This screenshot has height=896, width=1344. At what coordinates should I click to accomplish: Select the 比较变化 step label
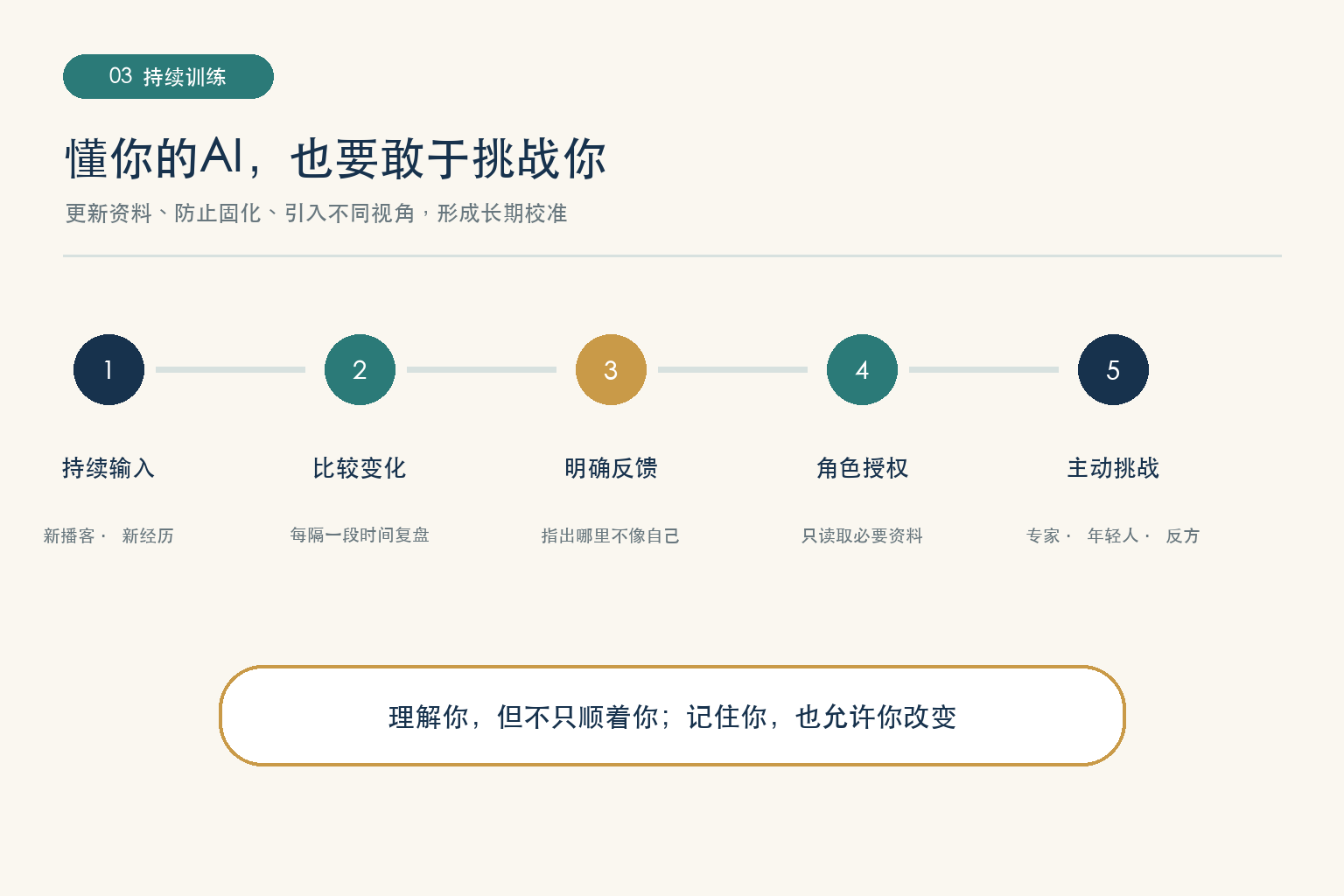(360, 468)
